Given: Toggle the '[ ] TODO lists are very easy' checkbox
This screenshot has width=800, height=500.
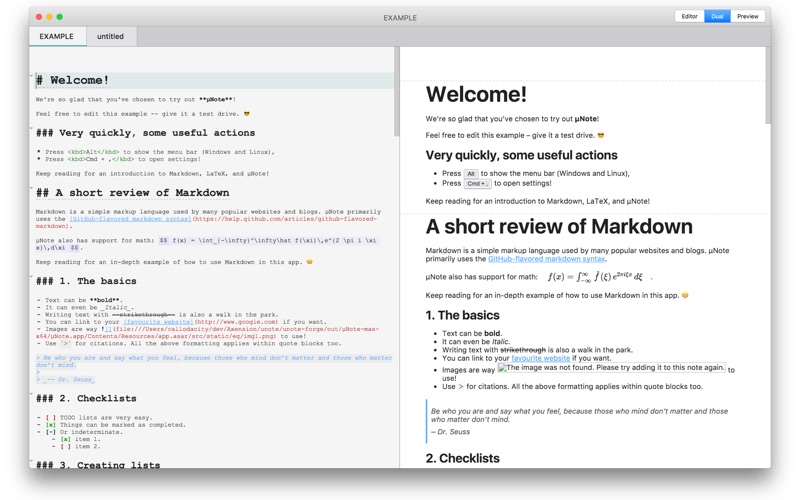Looking at the screenshot, I should pos(51,418).
